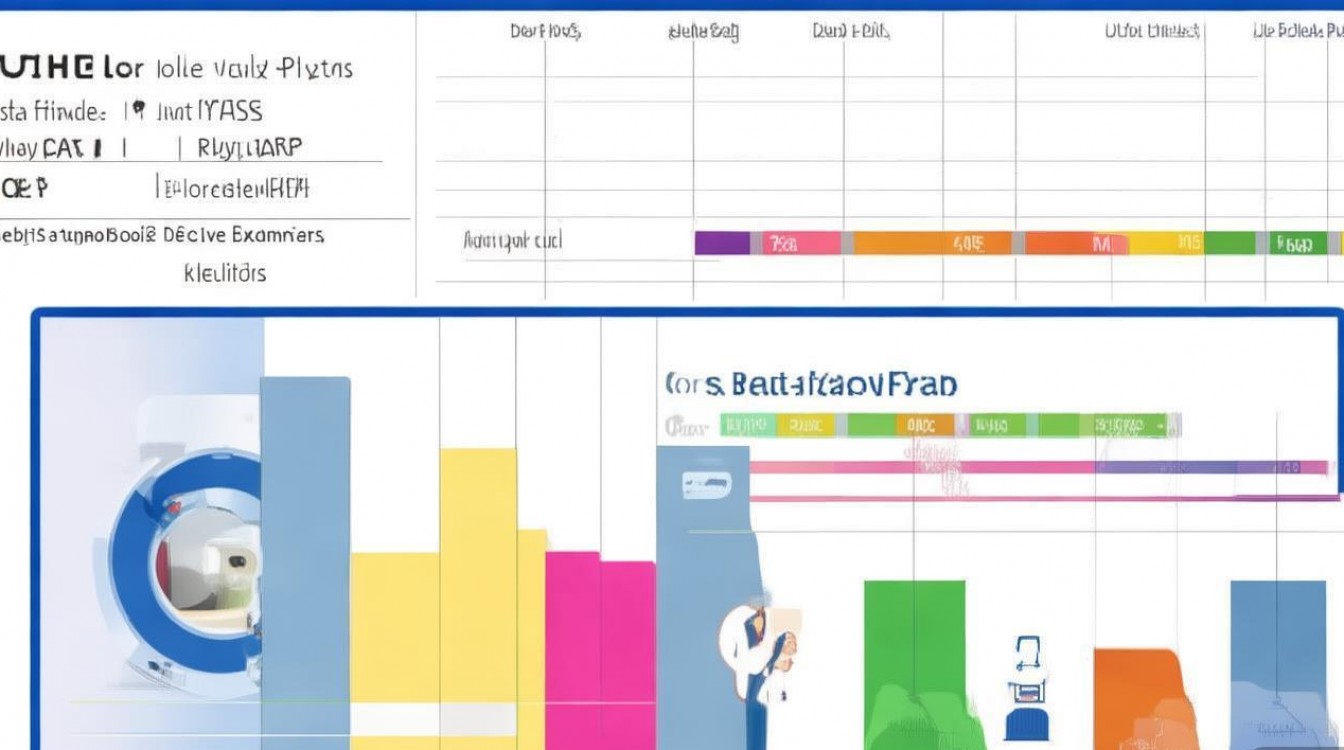Click the tall blue bar beside the scanner
Viewport: 1344px width, 750px height.
coord(305,560)
